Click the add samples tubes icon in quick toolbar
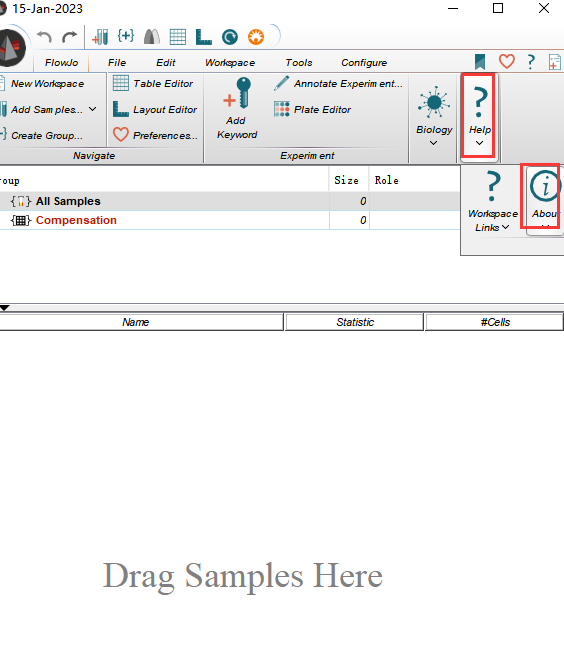This screenshot has height=656, width=564. [100, 37]
